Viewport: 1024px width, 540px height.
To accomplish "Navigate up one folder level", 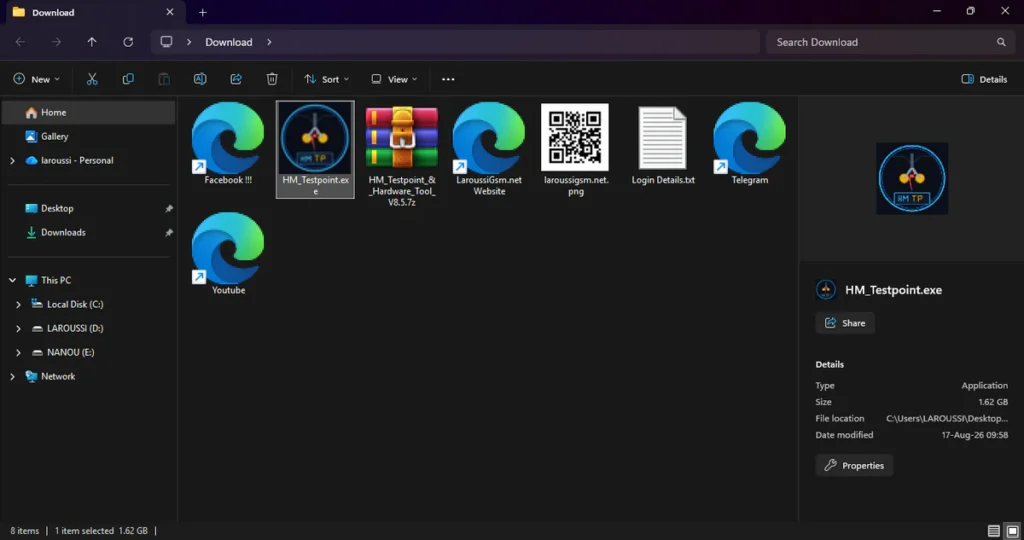I will [x=92, y=42].
